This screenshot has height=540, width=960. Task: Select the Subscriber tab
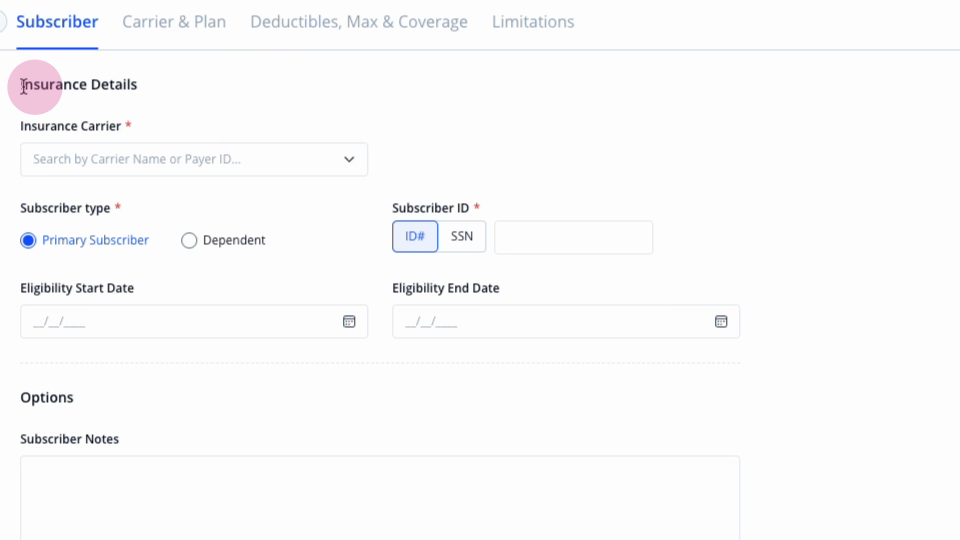[x=57, y=21]
